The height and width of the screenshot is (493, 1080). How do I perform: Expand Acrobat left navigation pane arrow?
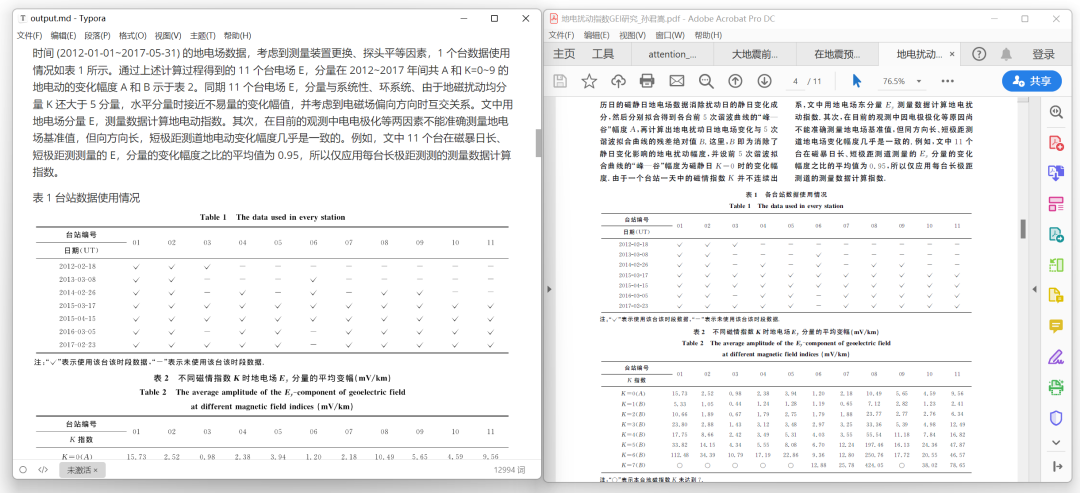point(549,289)
